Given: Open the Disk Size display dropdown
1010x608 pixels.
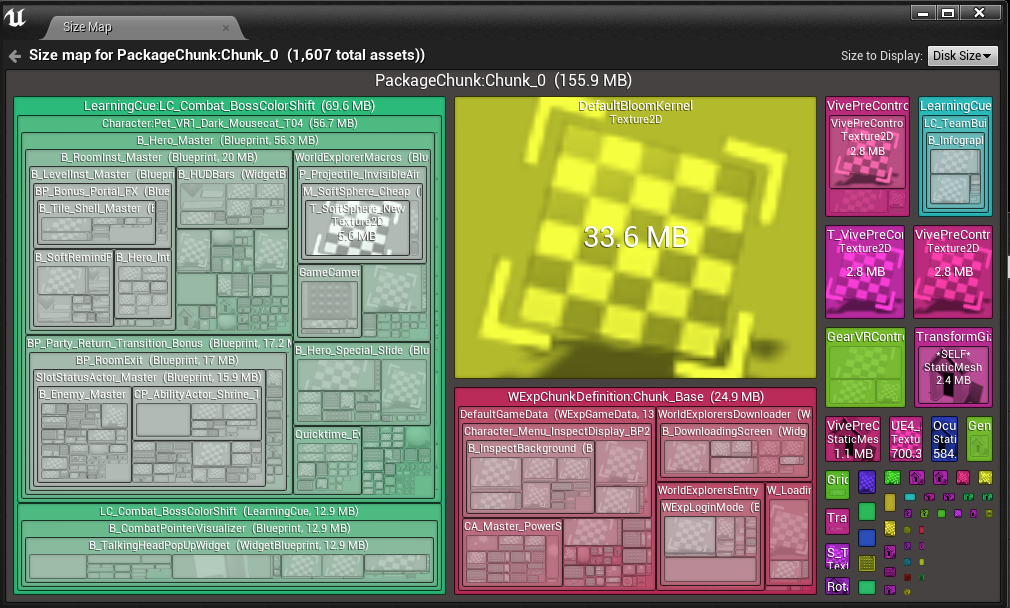Looking at the screenshot, I should pyautogui.click(x=961, y=56).
